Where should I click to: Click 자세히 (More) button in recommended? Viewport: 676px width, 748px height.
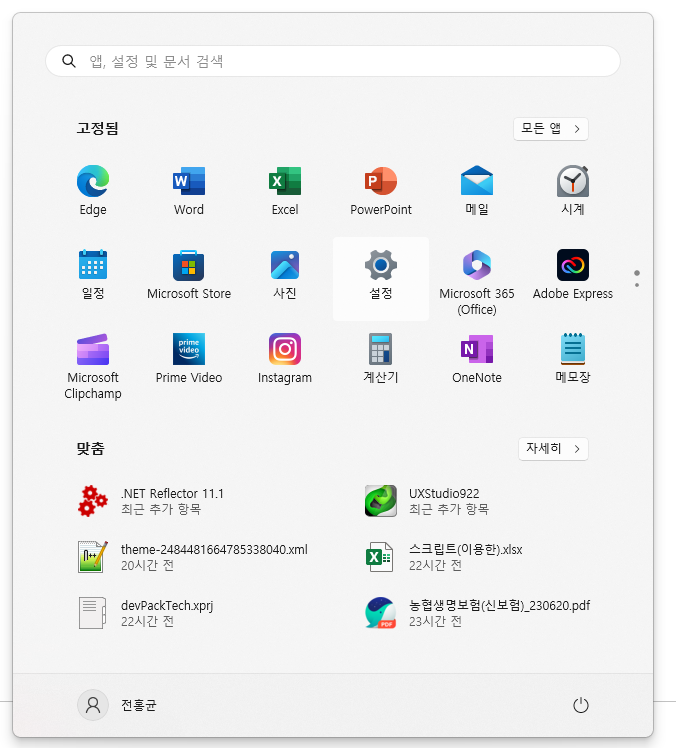click(x=553, y=449)
